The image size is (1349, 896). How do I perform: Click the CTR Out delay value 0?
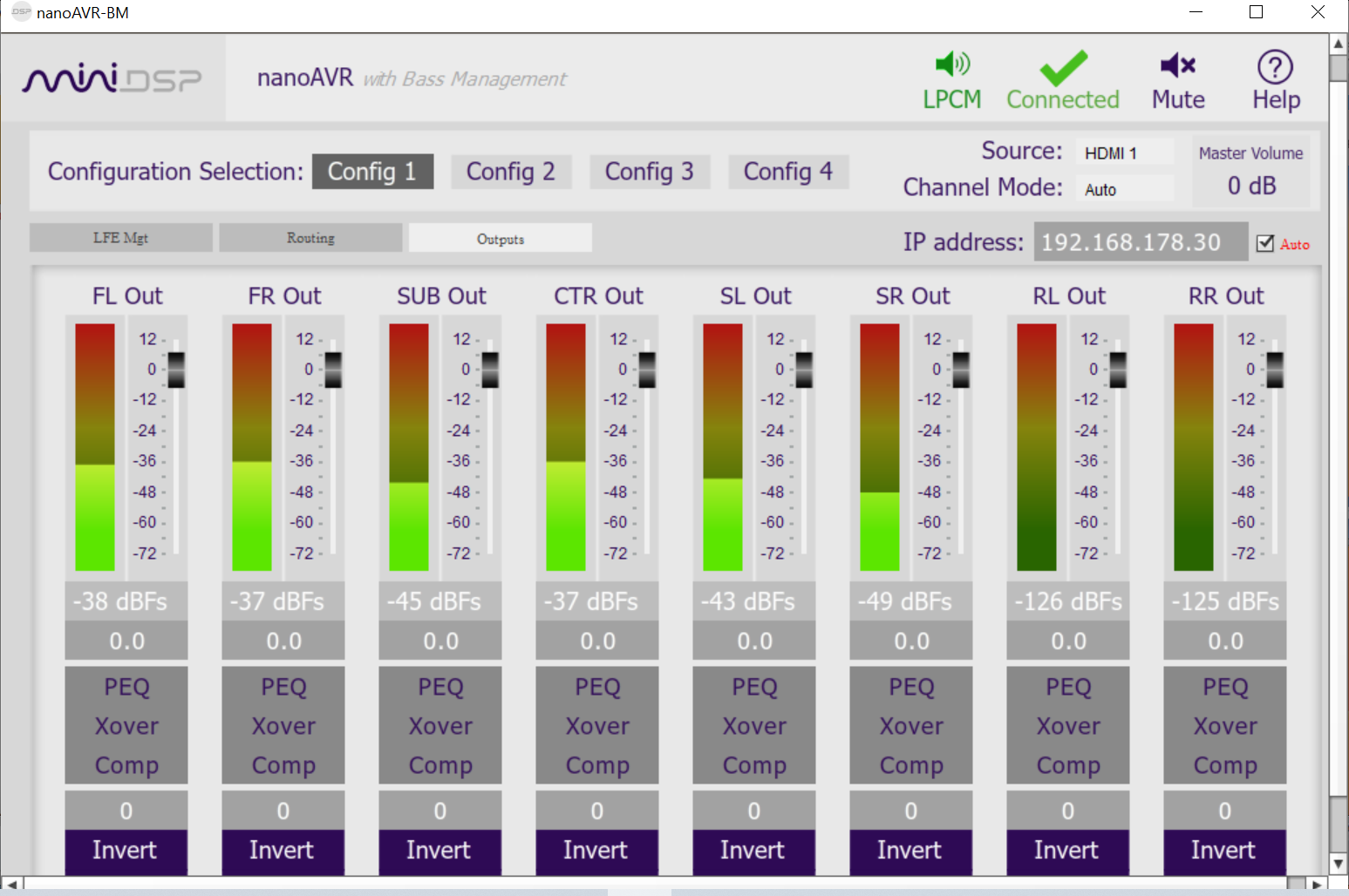tap(597, 811)
